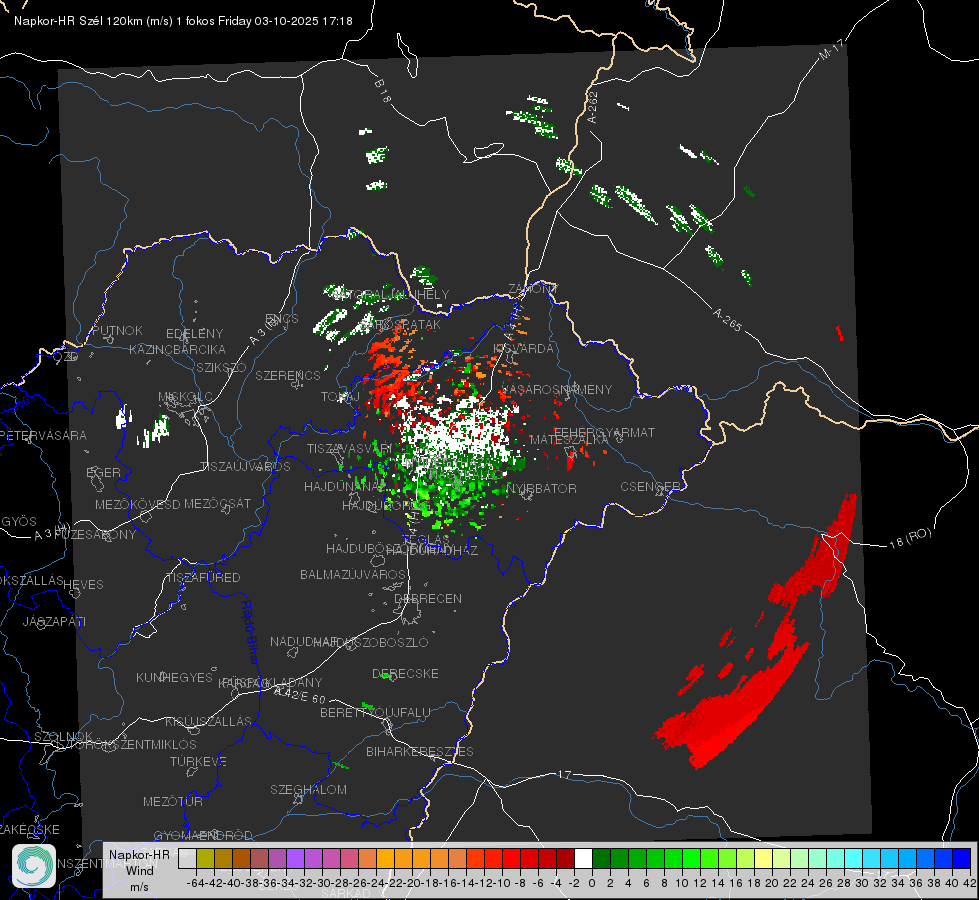
Task: Select the FEHÉRGYARMAT town label
Action: (x=604, y=432)
